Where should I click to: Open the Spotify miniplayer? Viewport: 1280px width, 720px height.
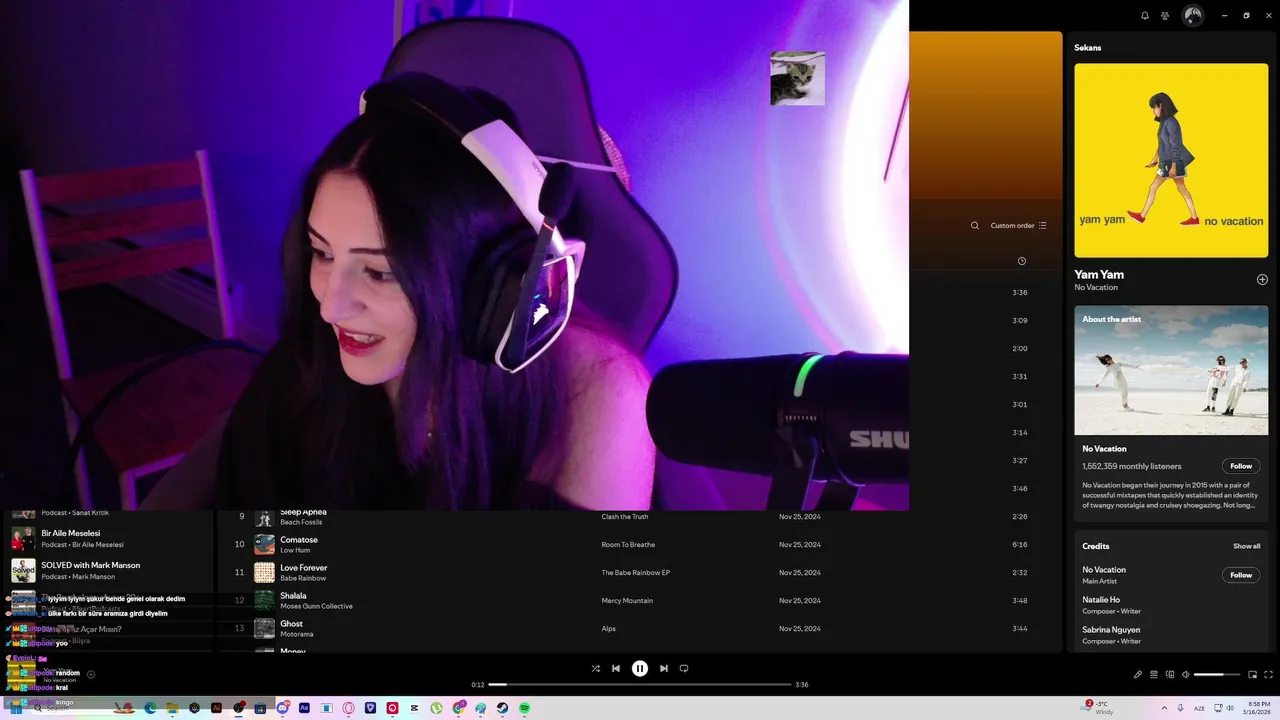click(x=1252, y=674)
